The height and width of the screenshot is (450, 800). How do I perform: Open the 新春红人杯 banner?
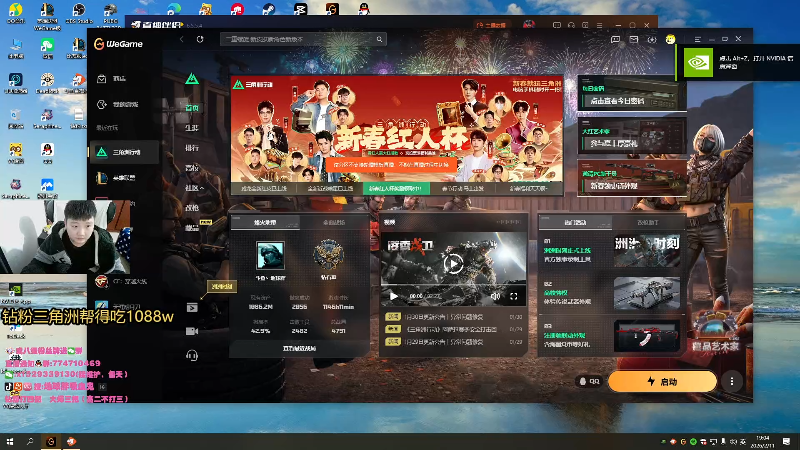[x=396, y=130]
